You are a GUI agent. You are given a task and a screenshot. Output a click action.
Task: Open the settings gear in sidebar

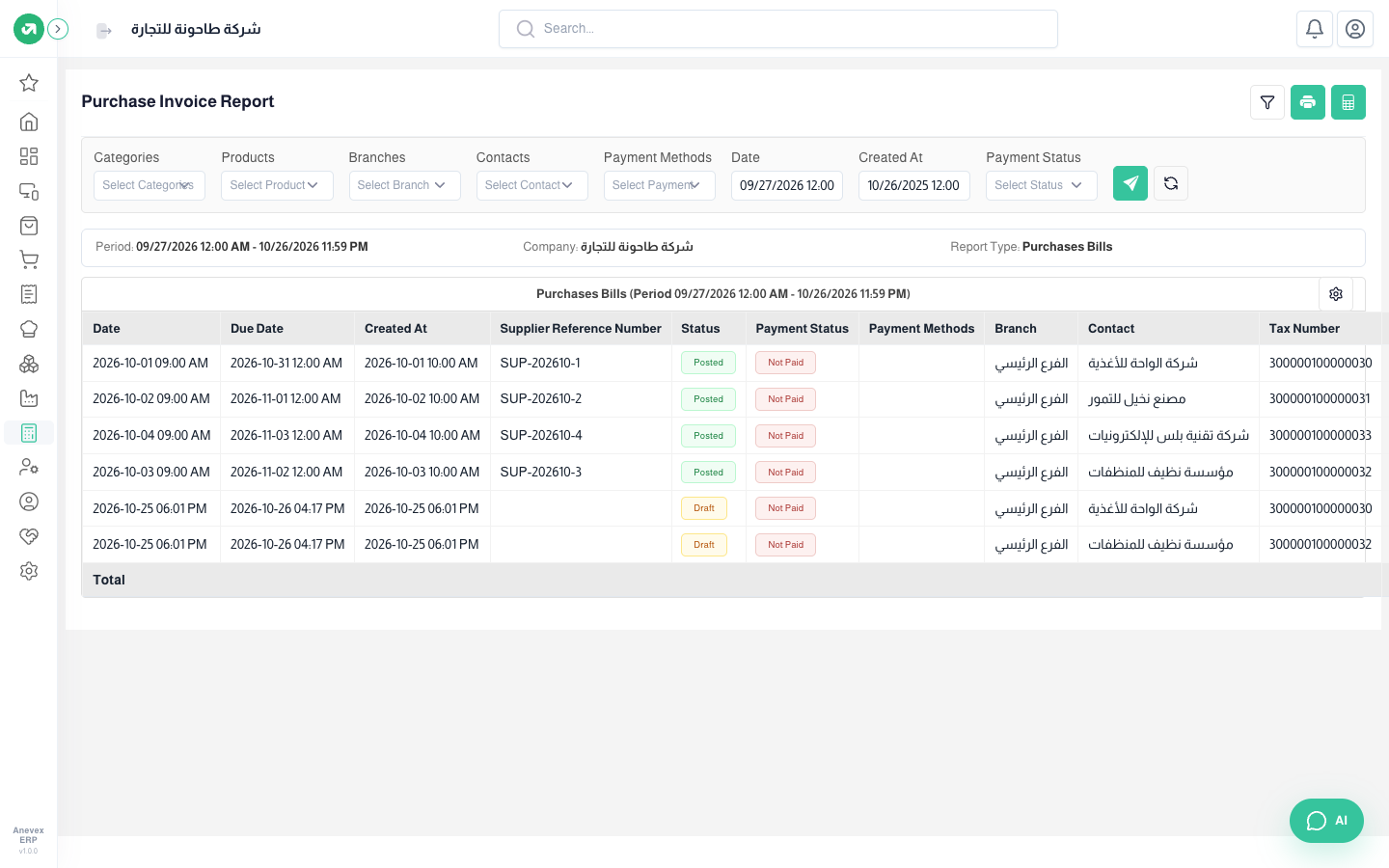[29, 571]
